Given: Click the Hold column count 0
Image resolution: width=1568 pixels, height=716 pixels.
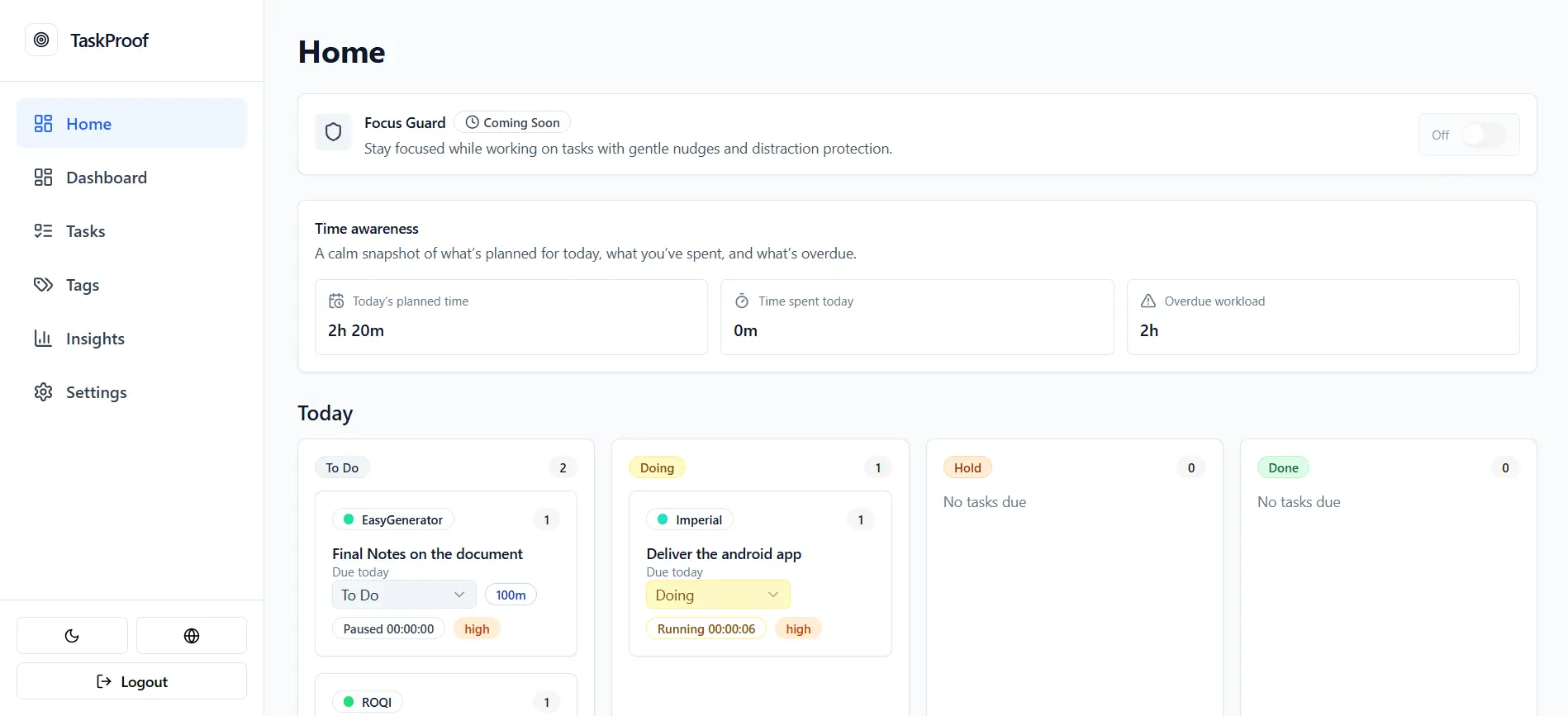Looking at the screenshot, I should (x=1191, y=467).
